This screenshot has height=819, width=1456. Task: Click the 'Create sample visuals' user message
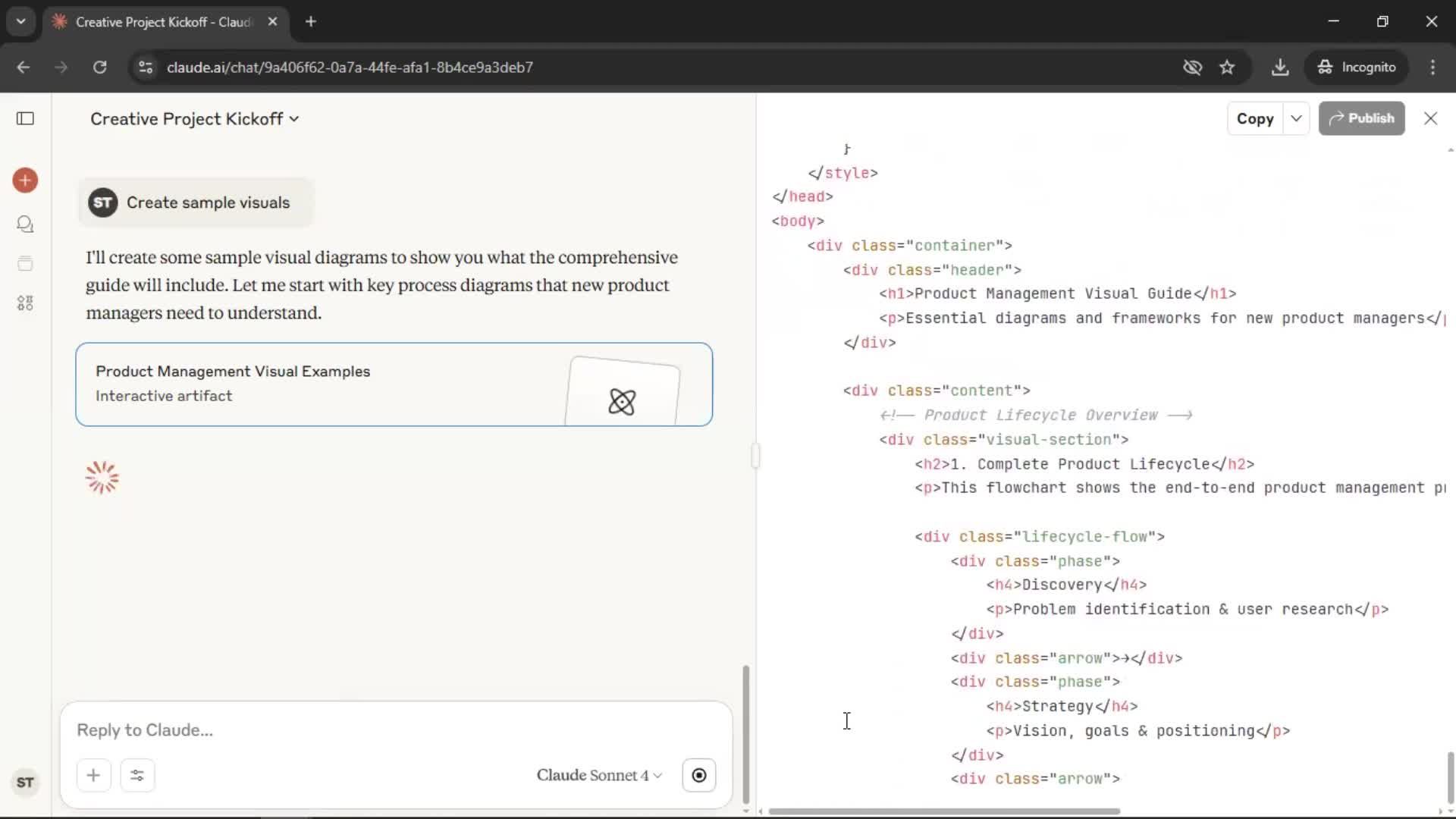pos(196,202)
